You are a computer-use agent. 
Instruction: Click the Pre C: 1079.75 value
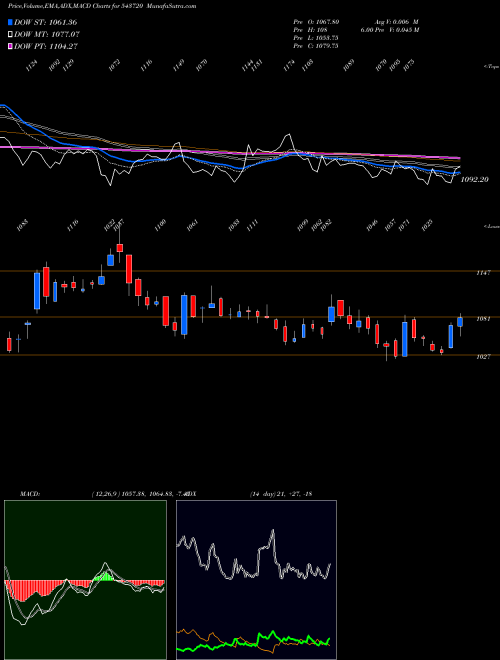316,46
